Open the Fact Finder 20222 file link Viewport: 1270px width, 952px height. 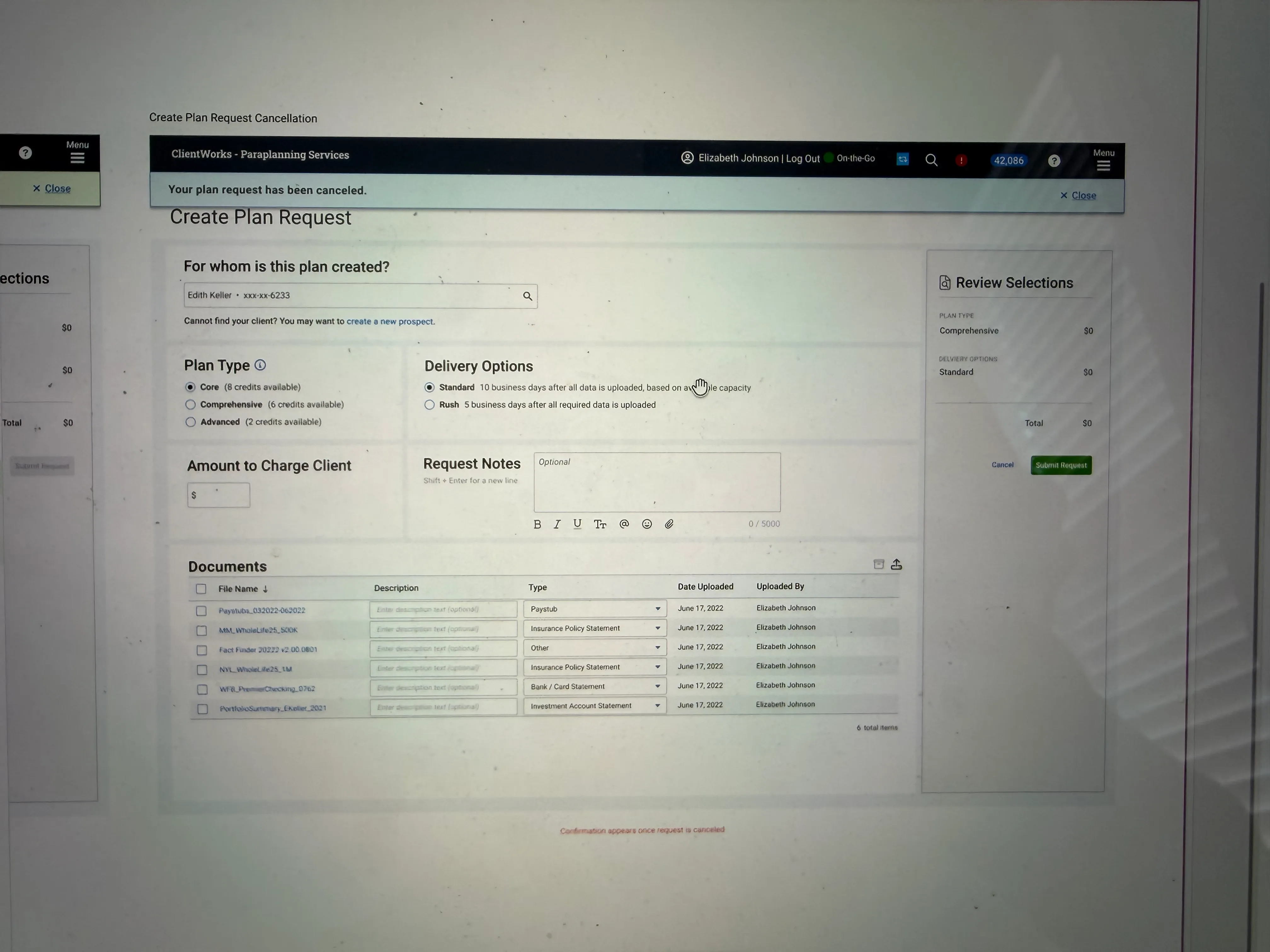tap(267, 649)
